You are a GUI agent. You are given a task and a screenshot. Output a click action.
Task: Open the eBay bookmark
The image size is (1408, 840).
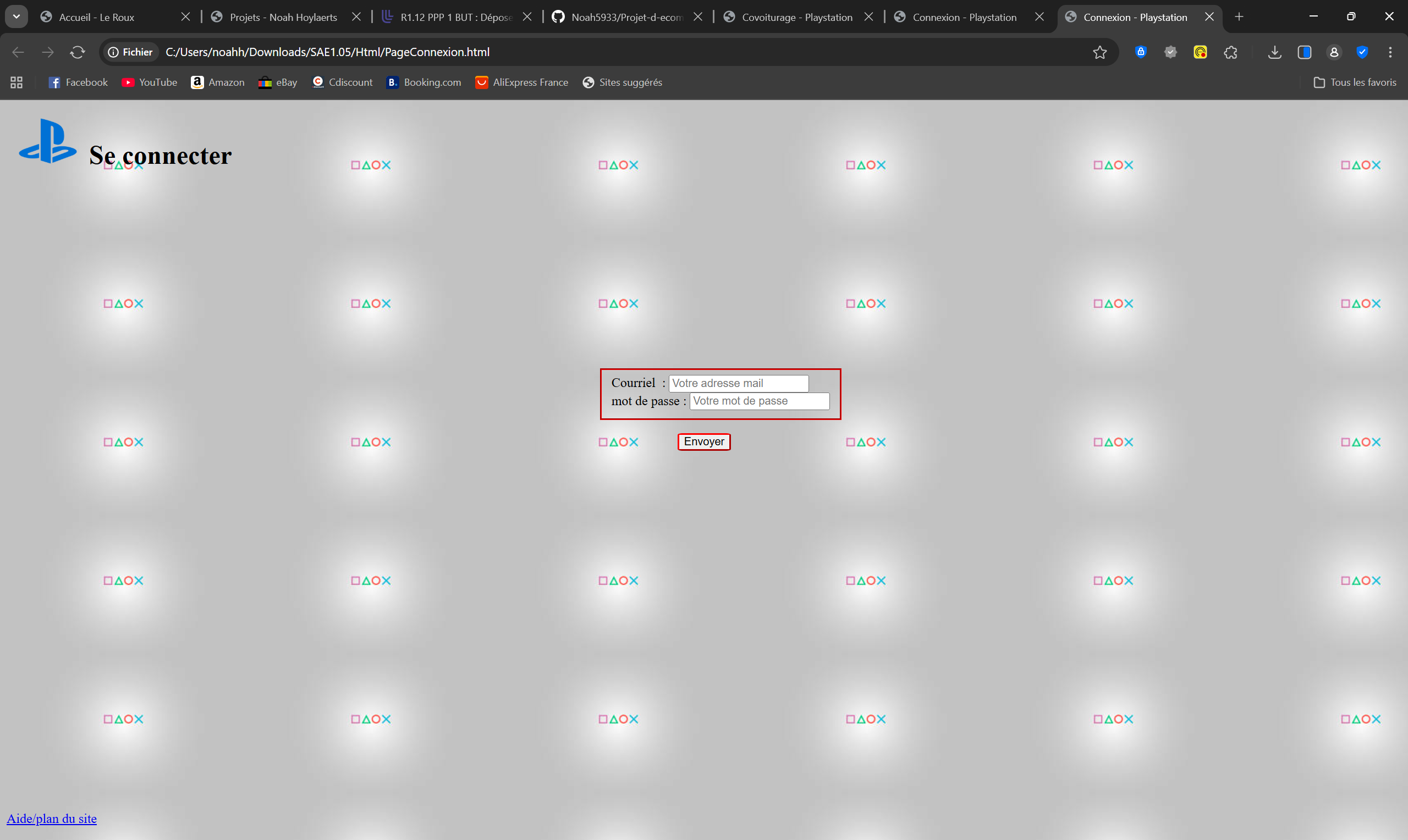pos(278,82)
